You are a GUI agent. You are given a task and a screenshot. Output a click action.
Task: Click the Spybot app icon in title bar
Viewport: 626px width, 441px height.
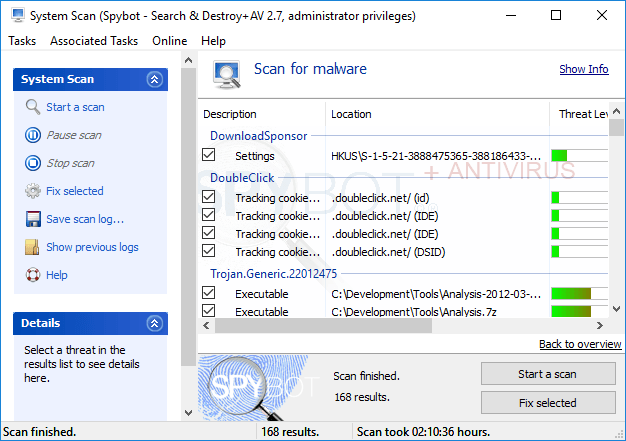click(x=18, y=16)
